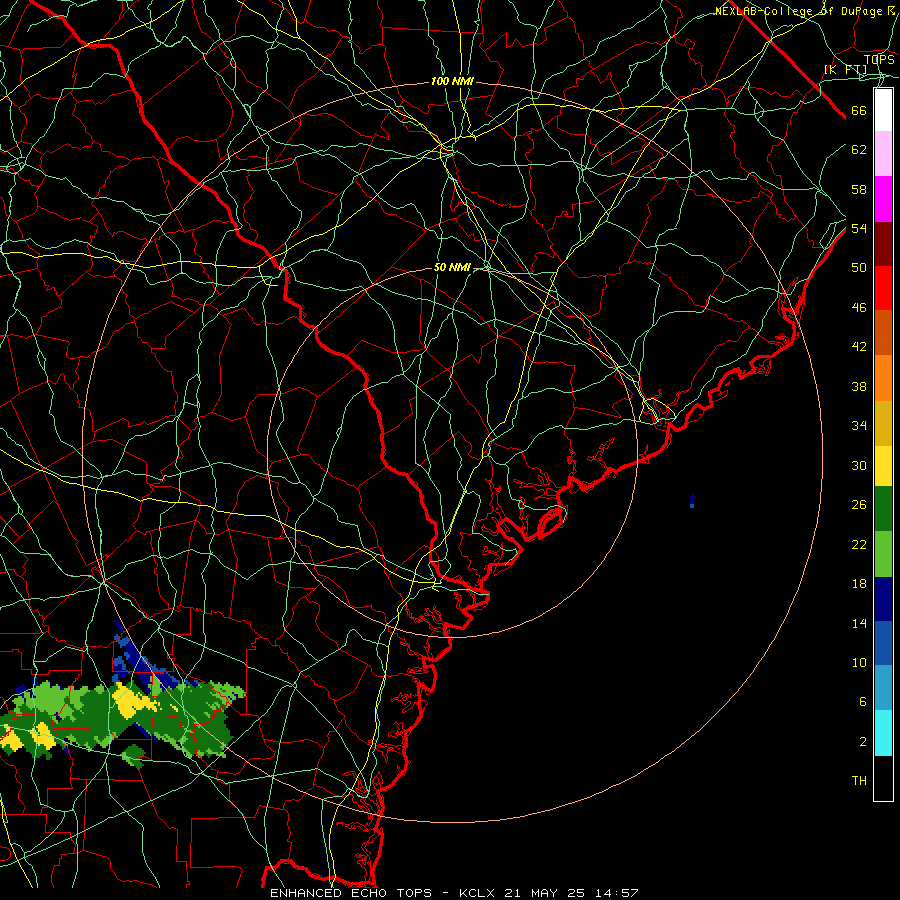Viewport: 900px width, 900px height.
Task: Click the navy blue legend swatch
Action: [883, 599]
